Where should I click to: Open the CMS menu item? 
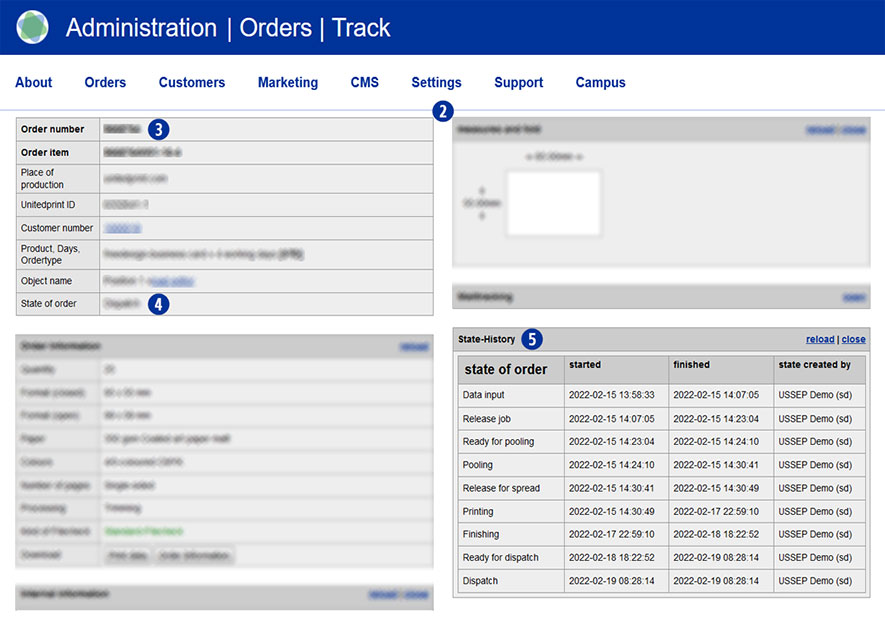pos(364,83)
